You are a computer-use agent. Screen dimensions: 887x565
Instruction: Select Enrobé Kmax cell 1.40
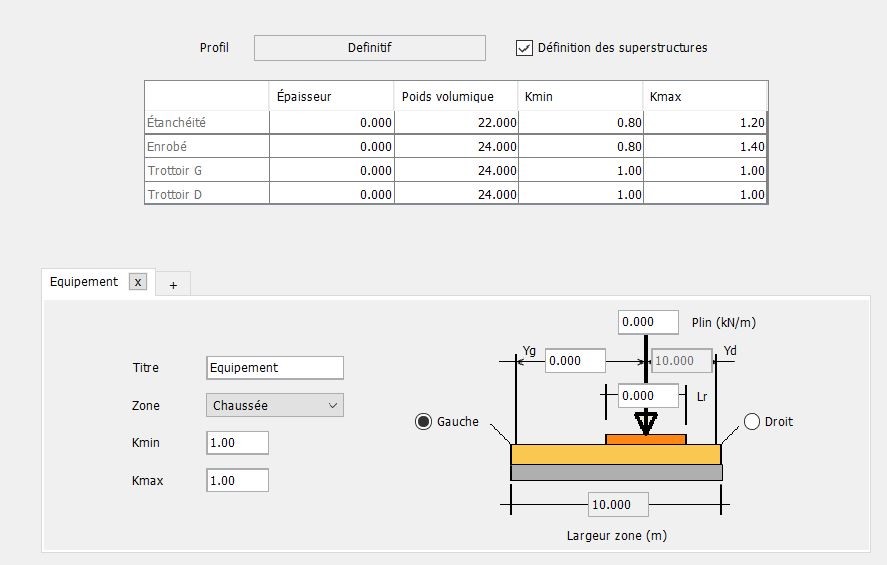tap(705, 146)
